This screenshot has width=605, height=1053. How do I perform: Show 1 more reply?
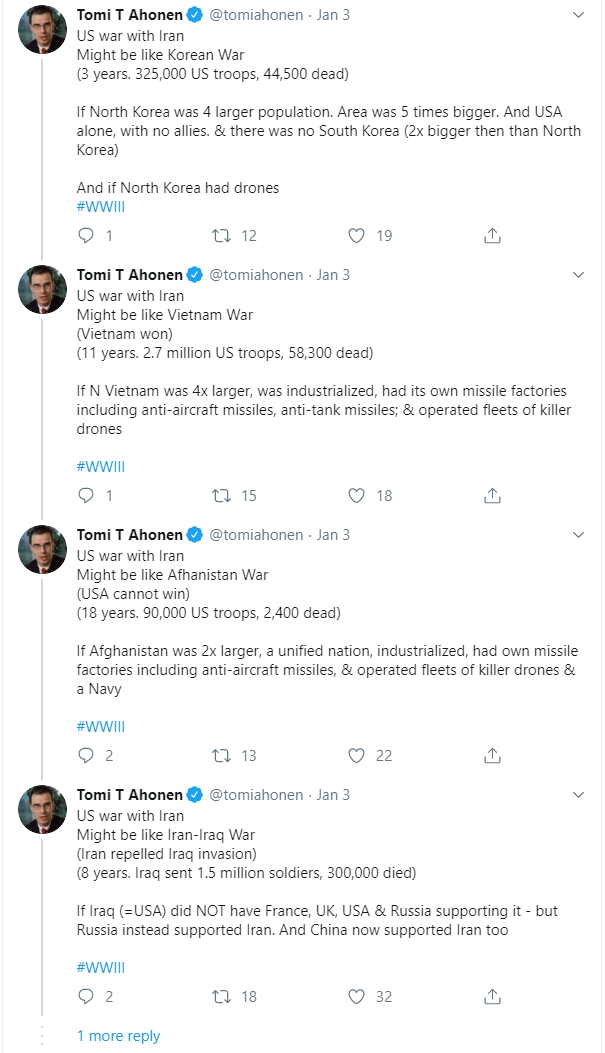pyautogui.click(x=118, y=1036)
